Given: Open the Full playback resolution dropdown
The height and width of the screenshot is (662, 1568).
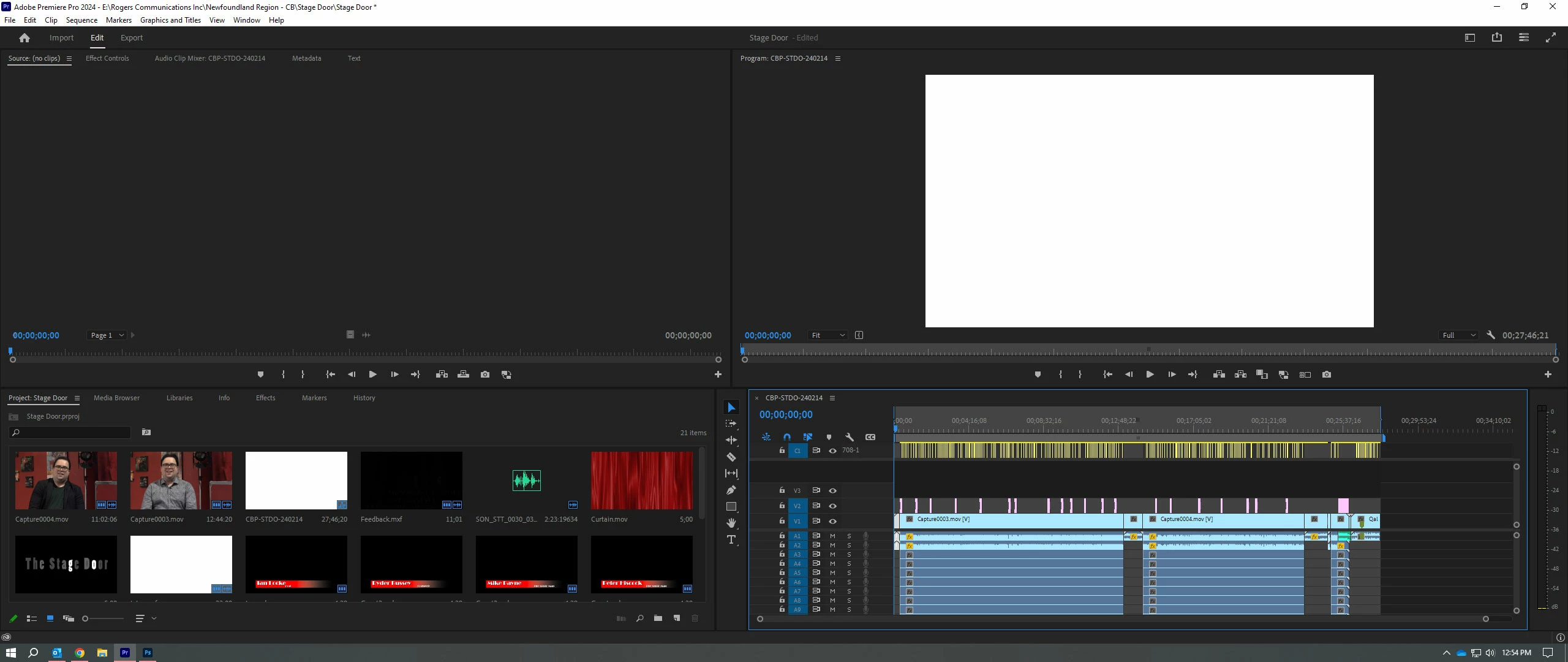Looking at the screenshot, I should pos(1458,335).
